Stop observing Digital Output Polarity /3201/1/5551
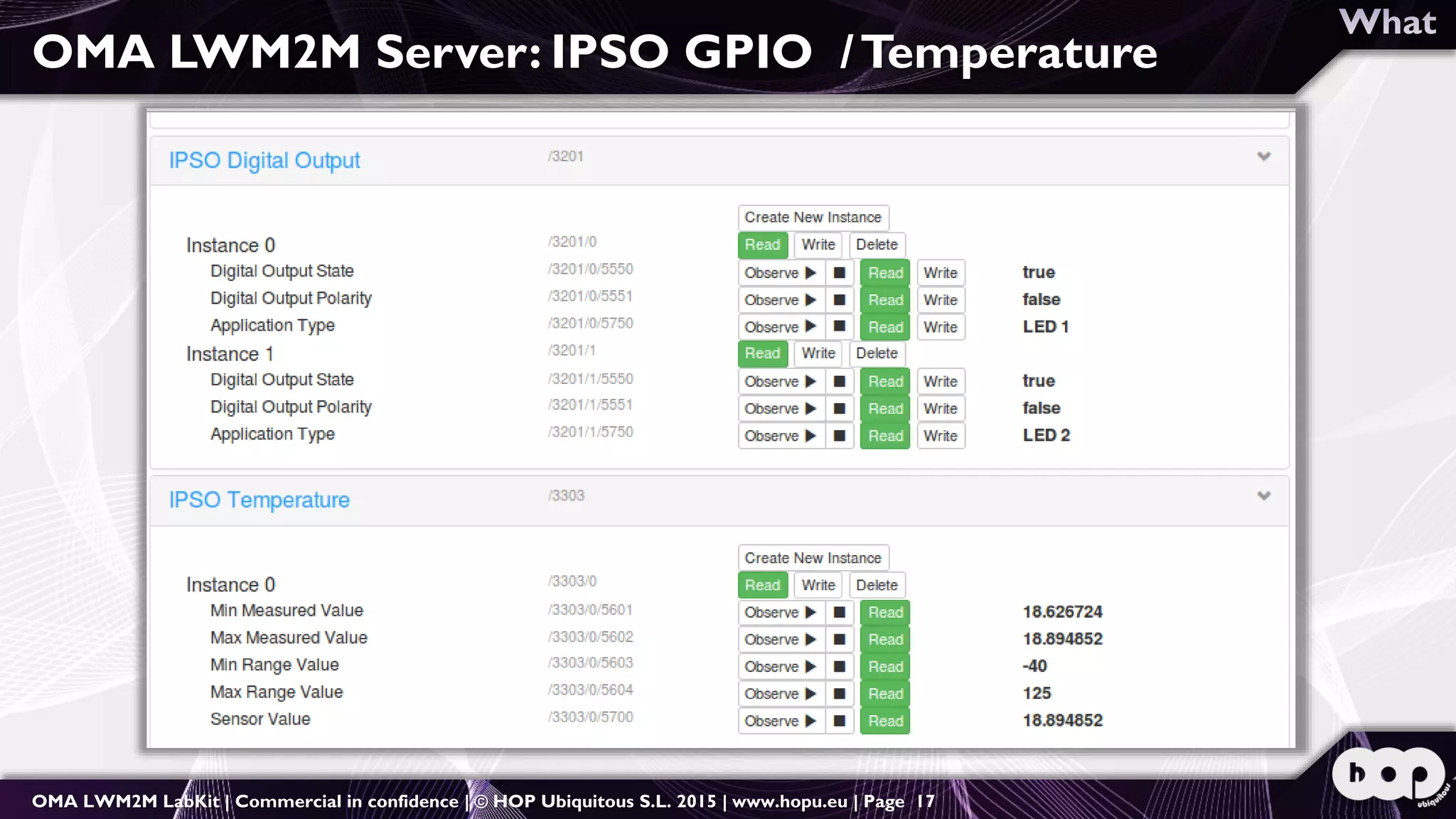 pyautogui.click(x=840, y=409)
